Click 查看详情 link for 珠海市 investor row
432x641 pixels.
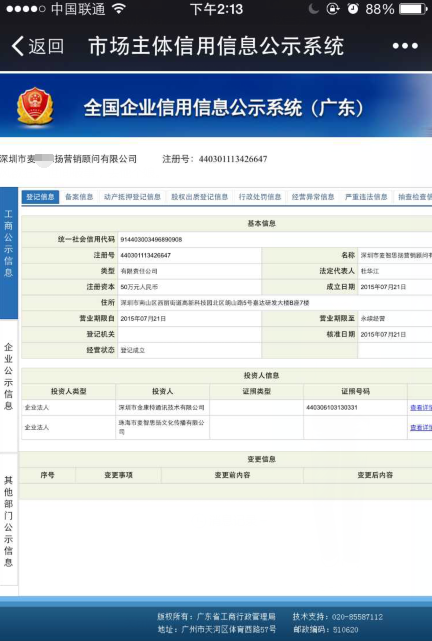click(x=421, y=427)
